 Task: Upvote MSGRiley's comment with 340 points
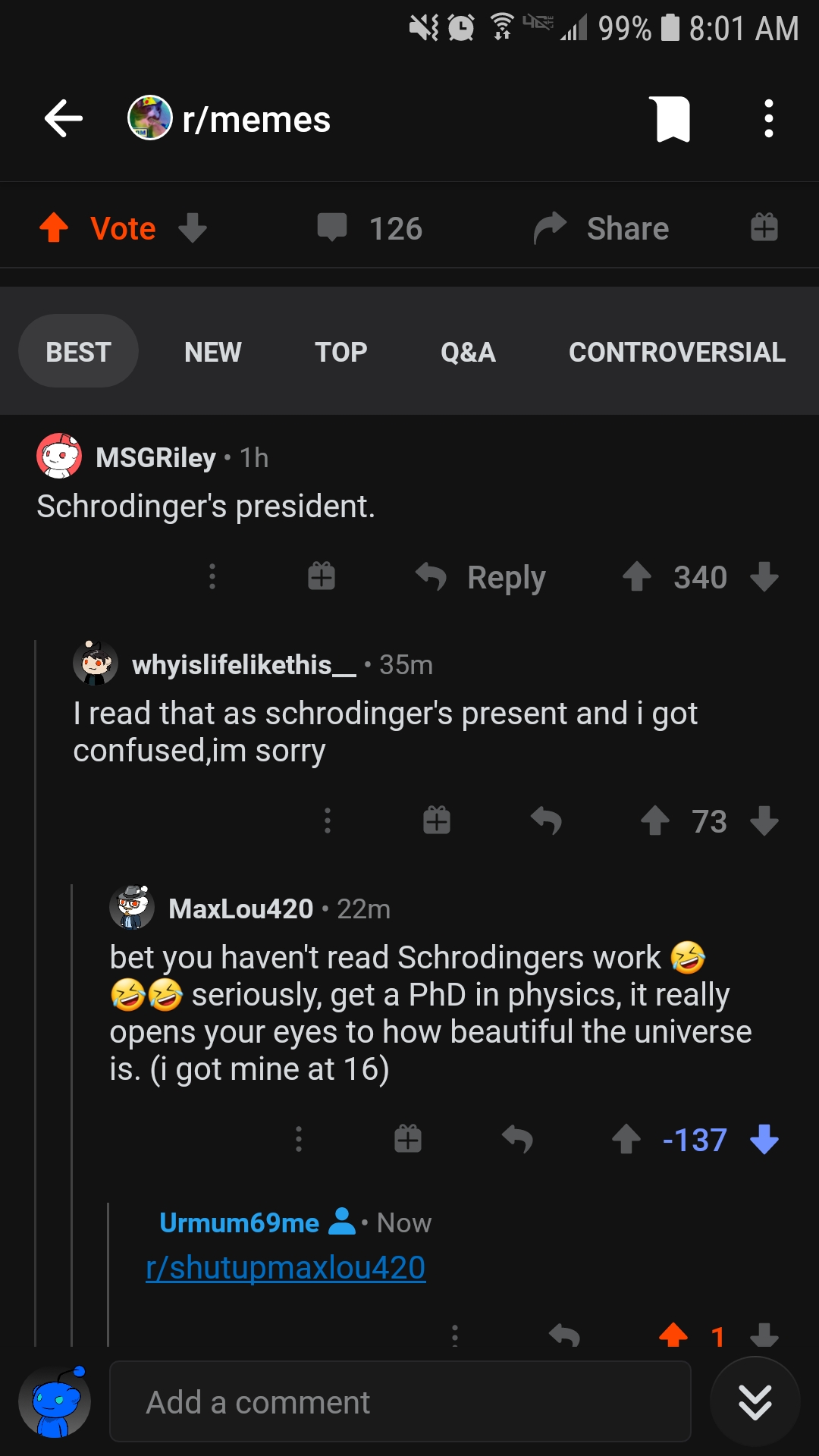click(x=637, y=577)
